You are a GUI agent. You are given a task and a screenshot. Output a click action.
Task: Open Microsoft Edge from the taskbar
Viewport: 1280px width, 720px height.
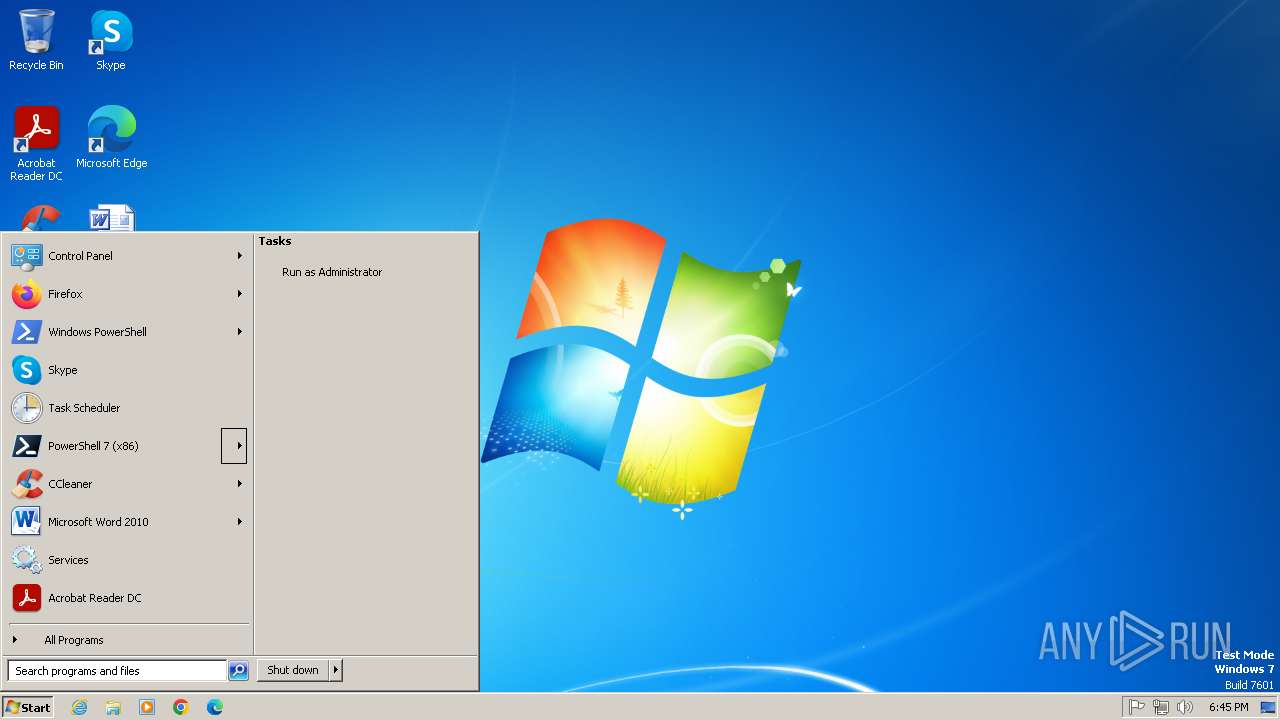point(215,707)
